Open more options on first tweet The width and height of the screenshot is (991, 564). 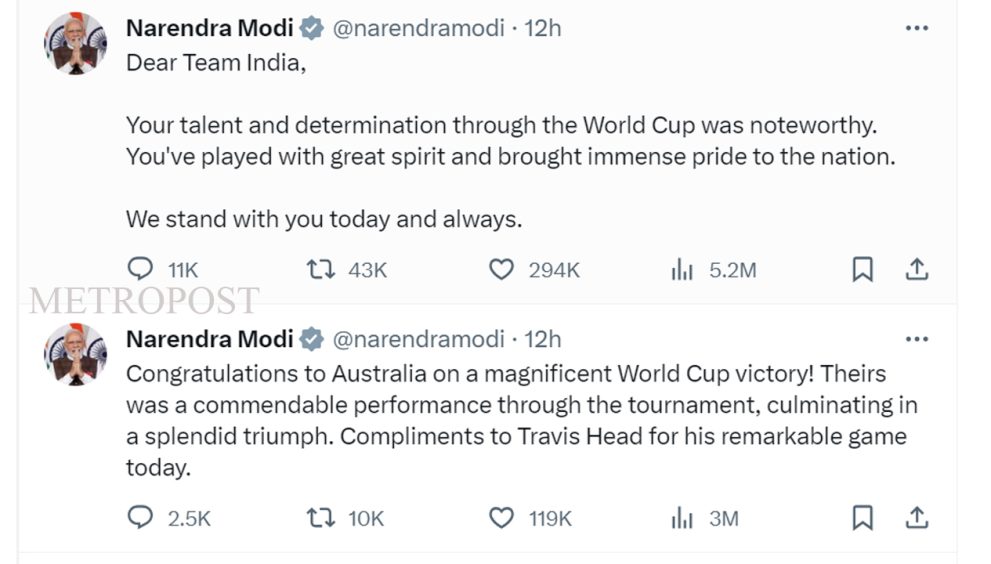tap(917, 29)
